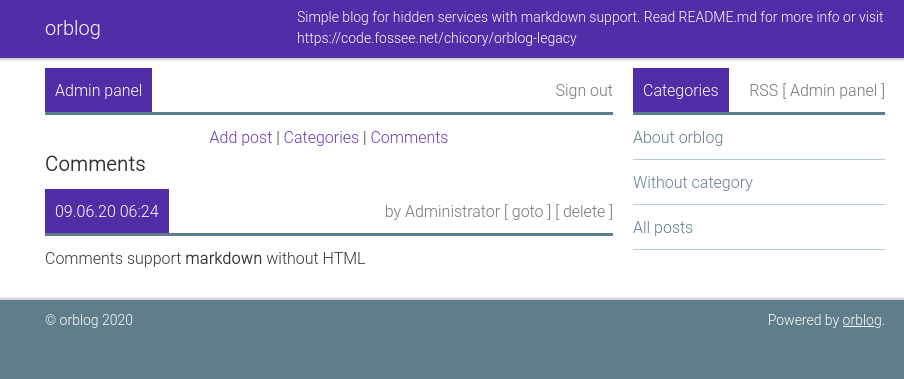The width and height of the screenshot is (904, 379).
Task: Open Categories link next to Add post
Action: [x=321, y=138]
